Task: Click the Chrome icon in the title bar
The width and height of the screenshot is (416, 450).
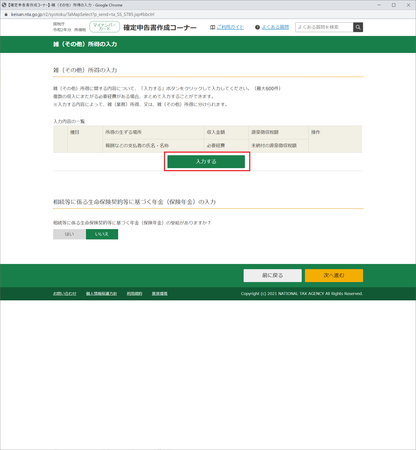Action: pyautogui.click(x=4, y=5)
